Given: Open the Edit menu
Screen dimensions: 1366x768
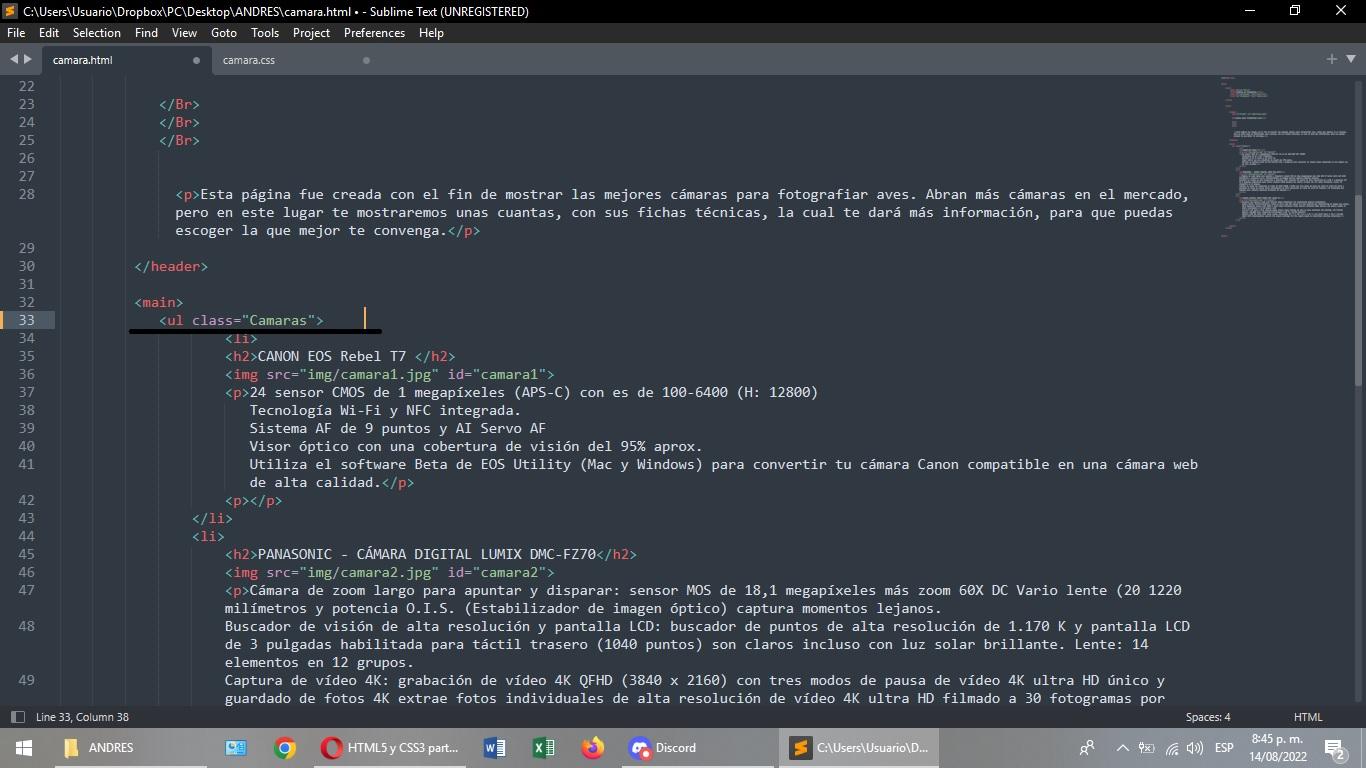Looking at the screenshot, I should coord(49,33).
